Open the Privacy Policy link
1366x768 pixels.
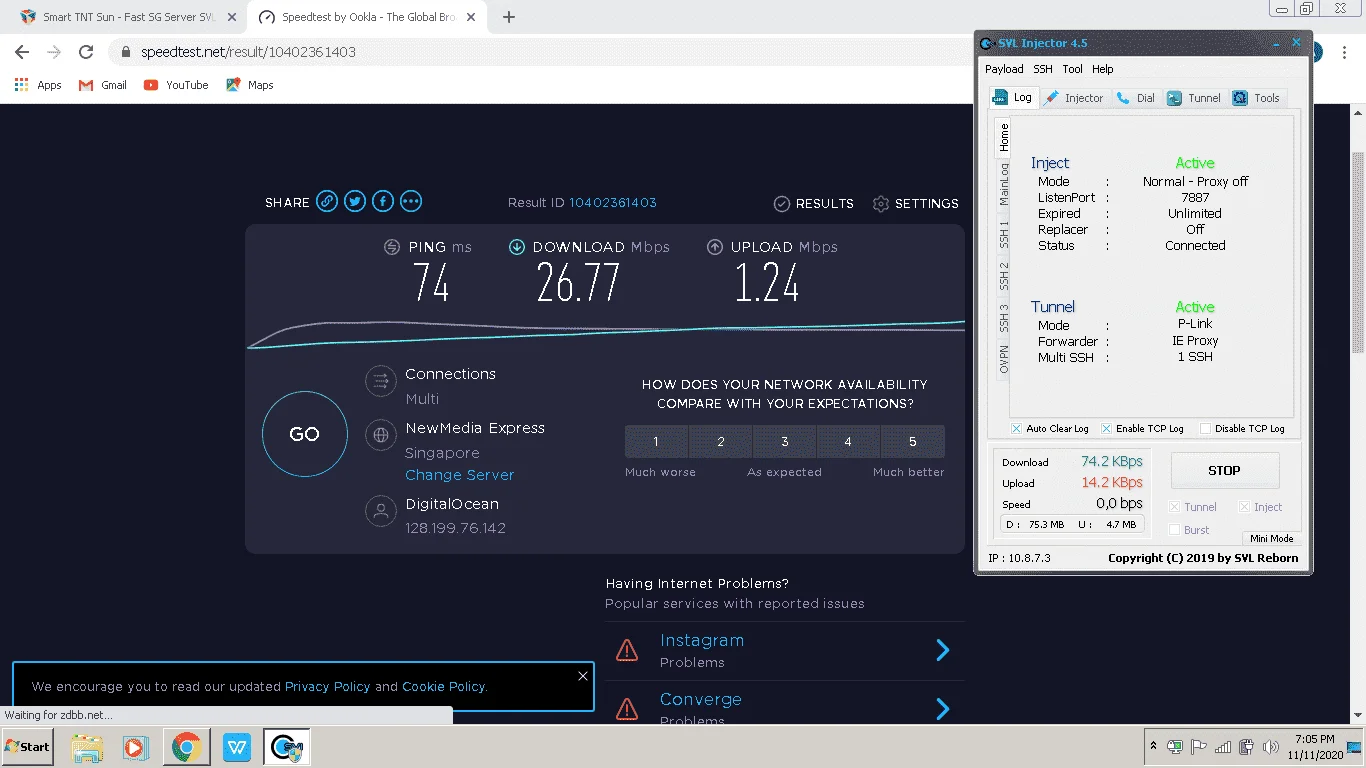(x=327, y=686)
